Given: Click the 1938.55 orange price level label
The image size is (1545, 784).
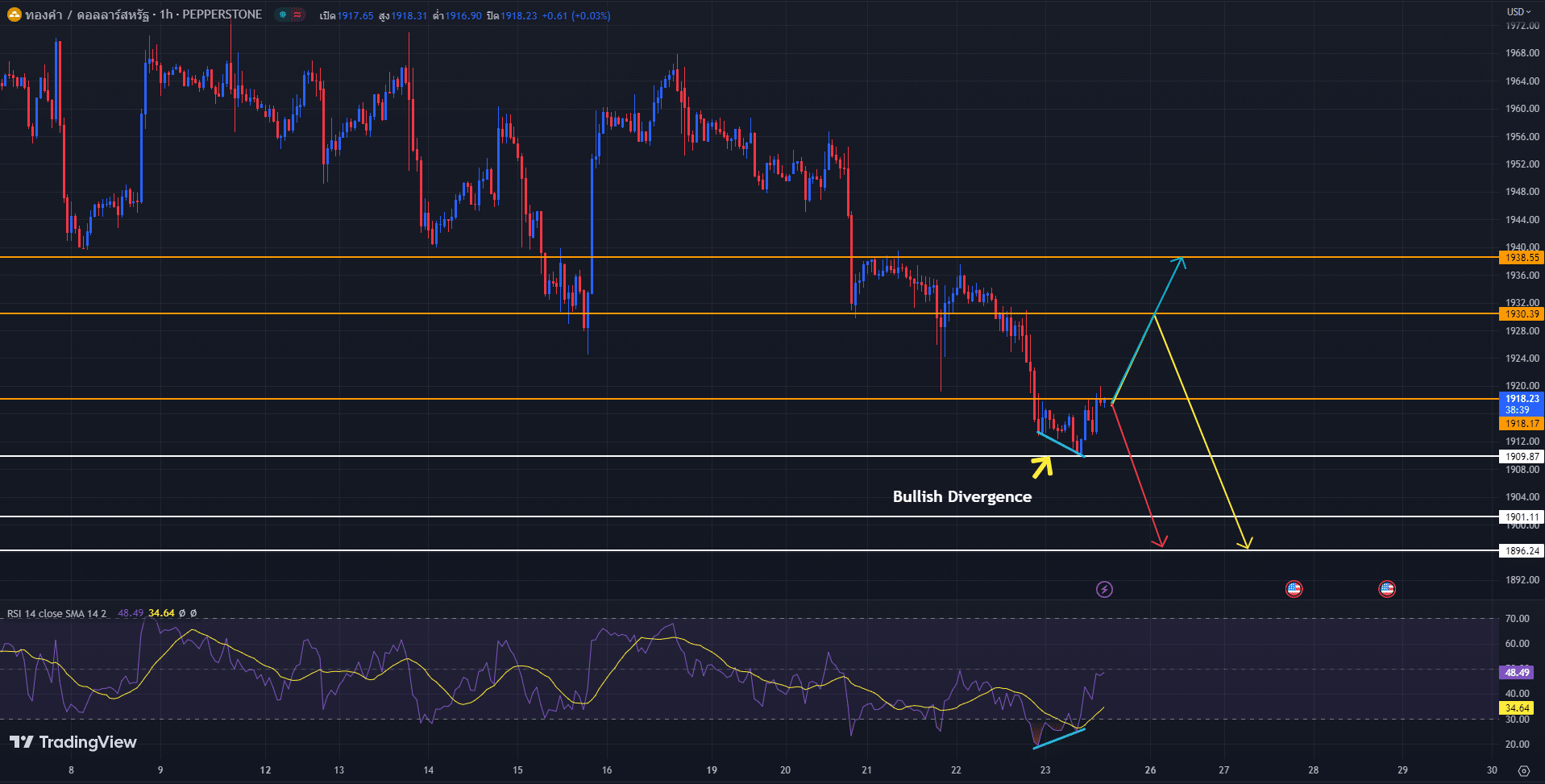Looking at the screenshot, I should point(1522,258).
